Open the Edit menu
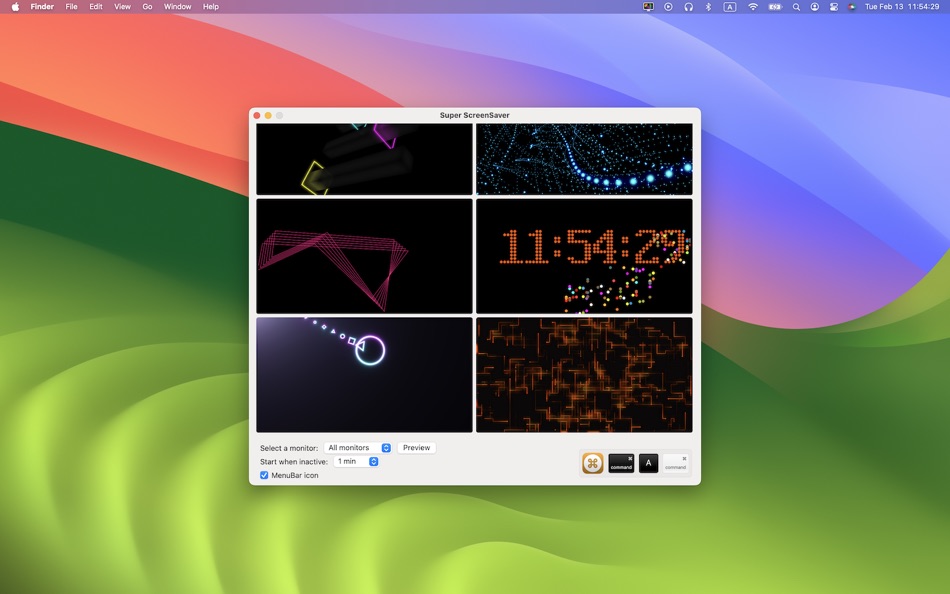 pos(96,7)
